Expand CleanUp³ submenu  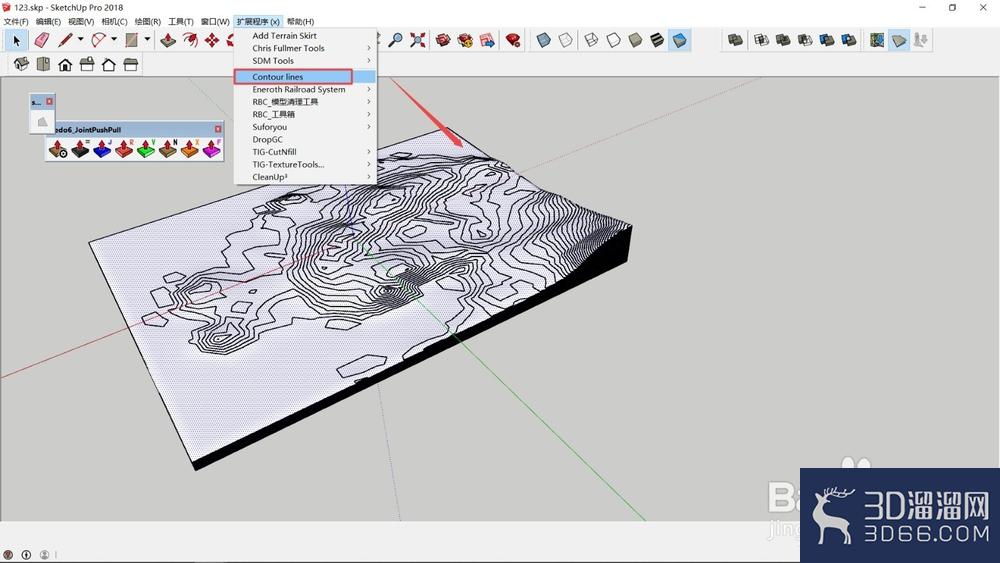pyautogui.click(x=305, y=177)
